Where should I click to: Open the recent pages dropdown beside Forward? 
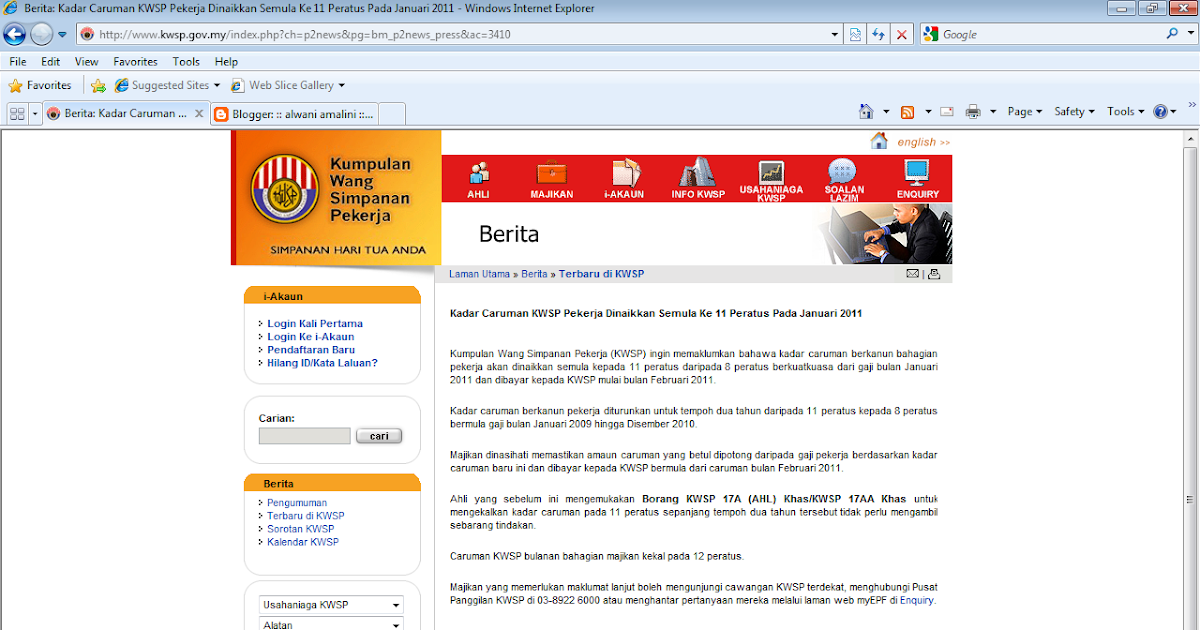[62, 34]
